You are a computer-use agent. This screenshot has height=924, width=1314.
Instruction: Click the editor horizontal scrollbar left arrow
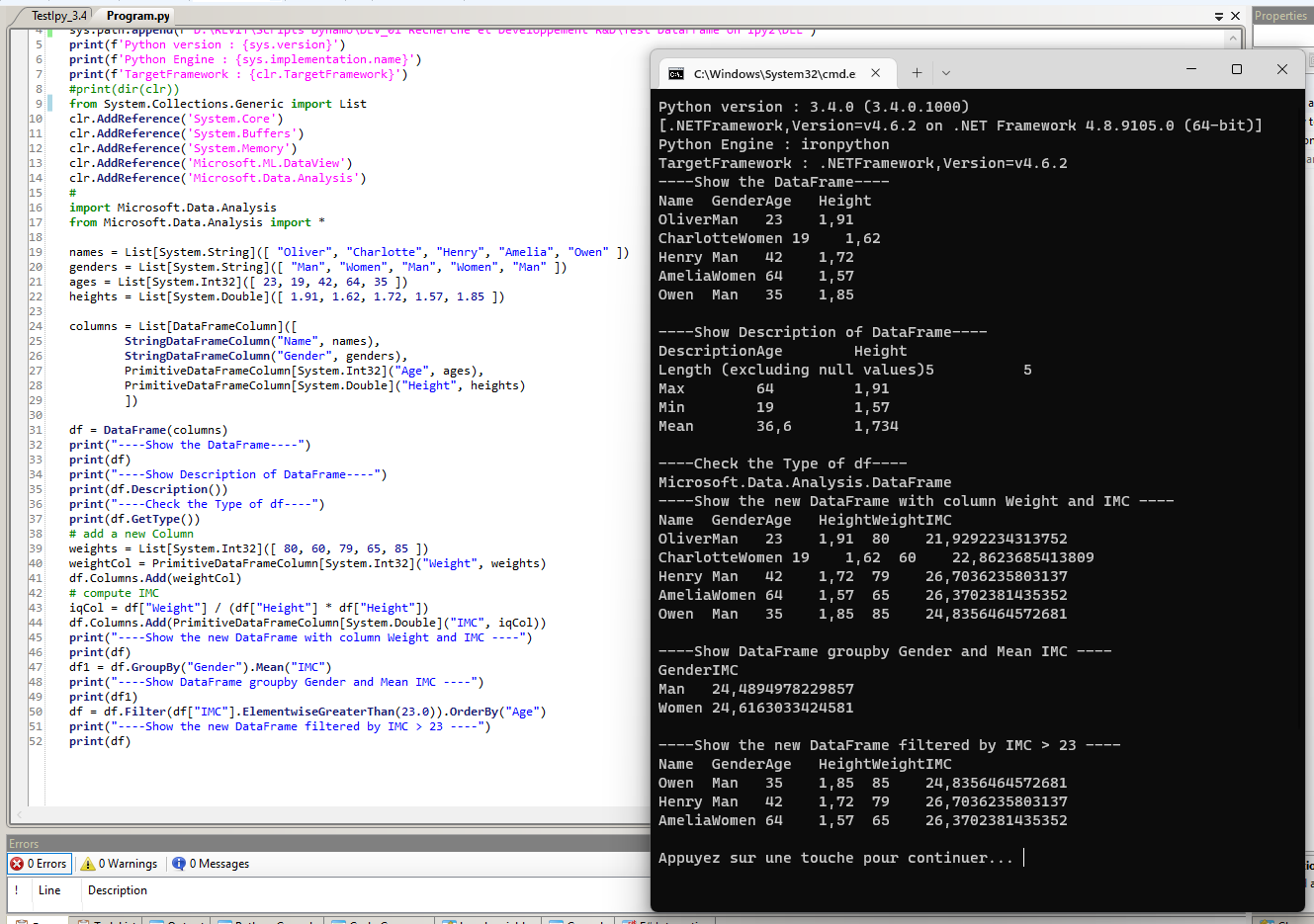tap(18, 816)
